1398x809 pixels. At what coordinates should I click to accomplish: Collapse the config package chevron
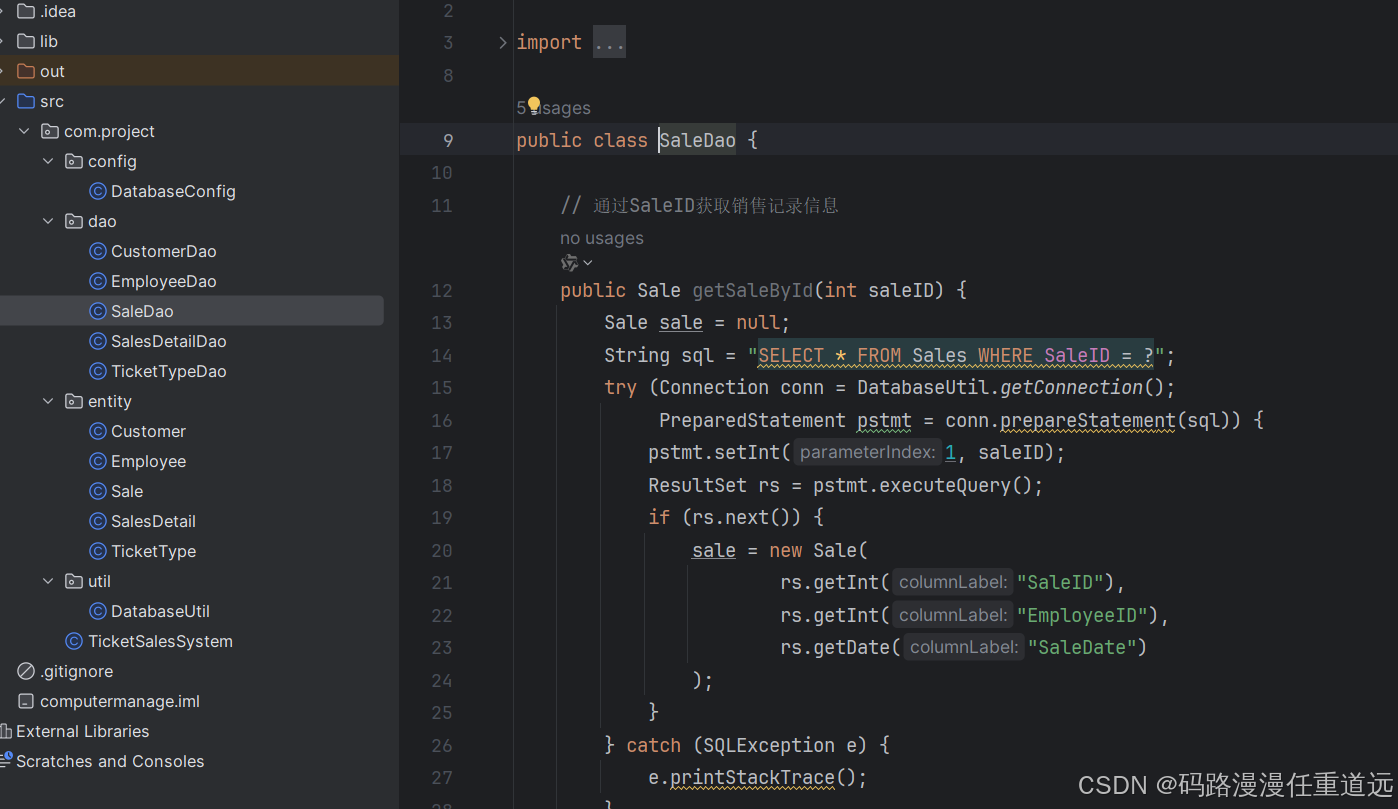pyautogui.click(x=48, y=161)
